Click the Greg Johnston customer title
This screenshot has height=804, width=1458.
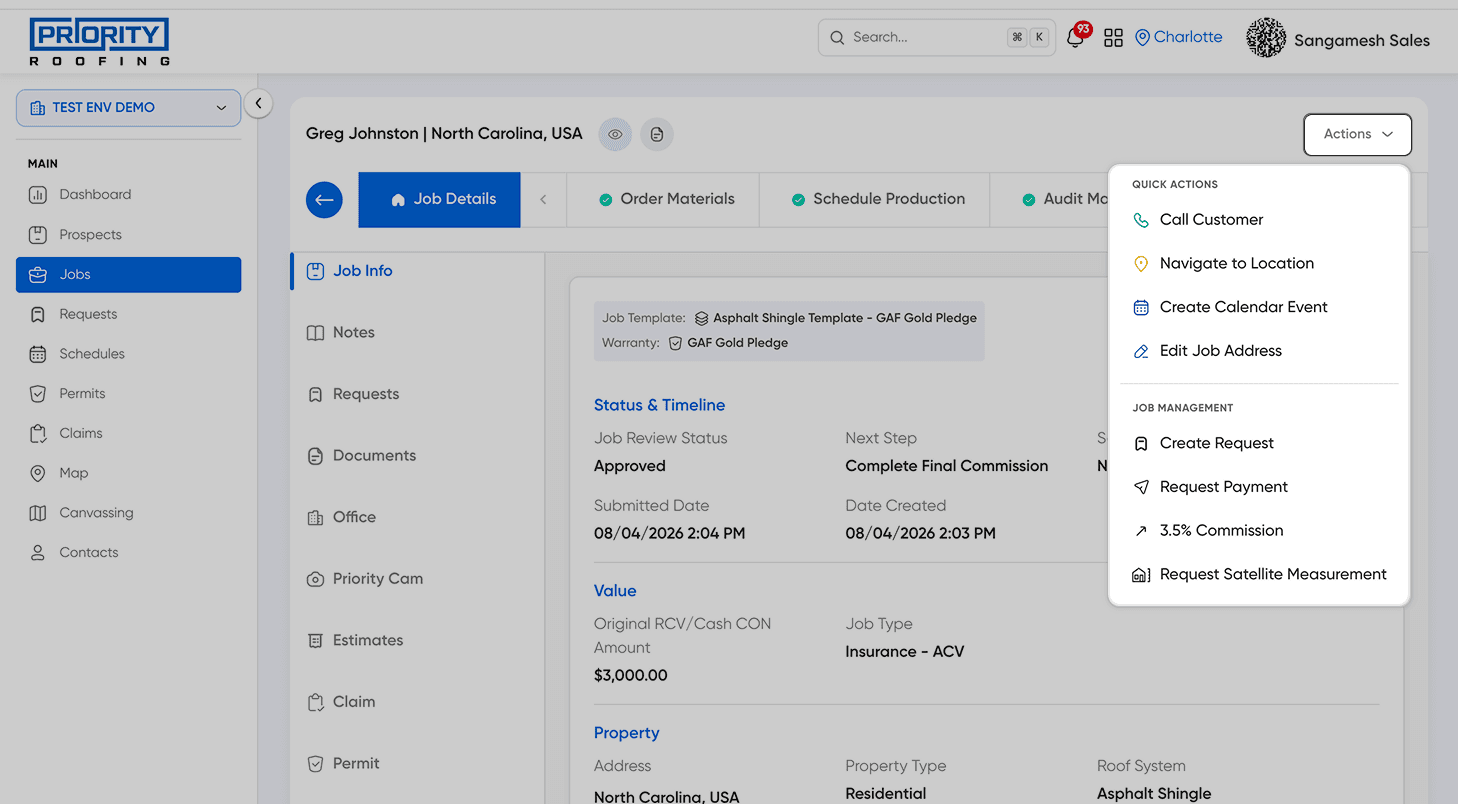pyautogui.click(x=444, y=134)
